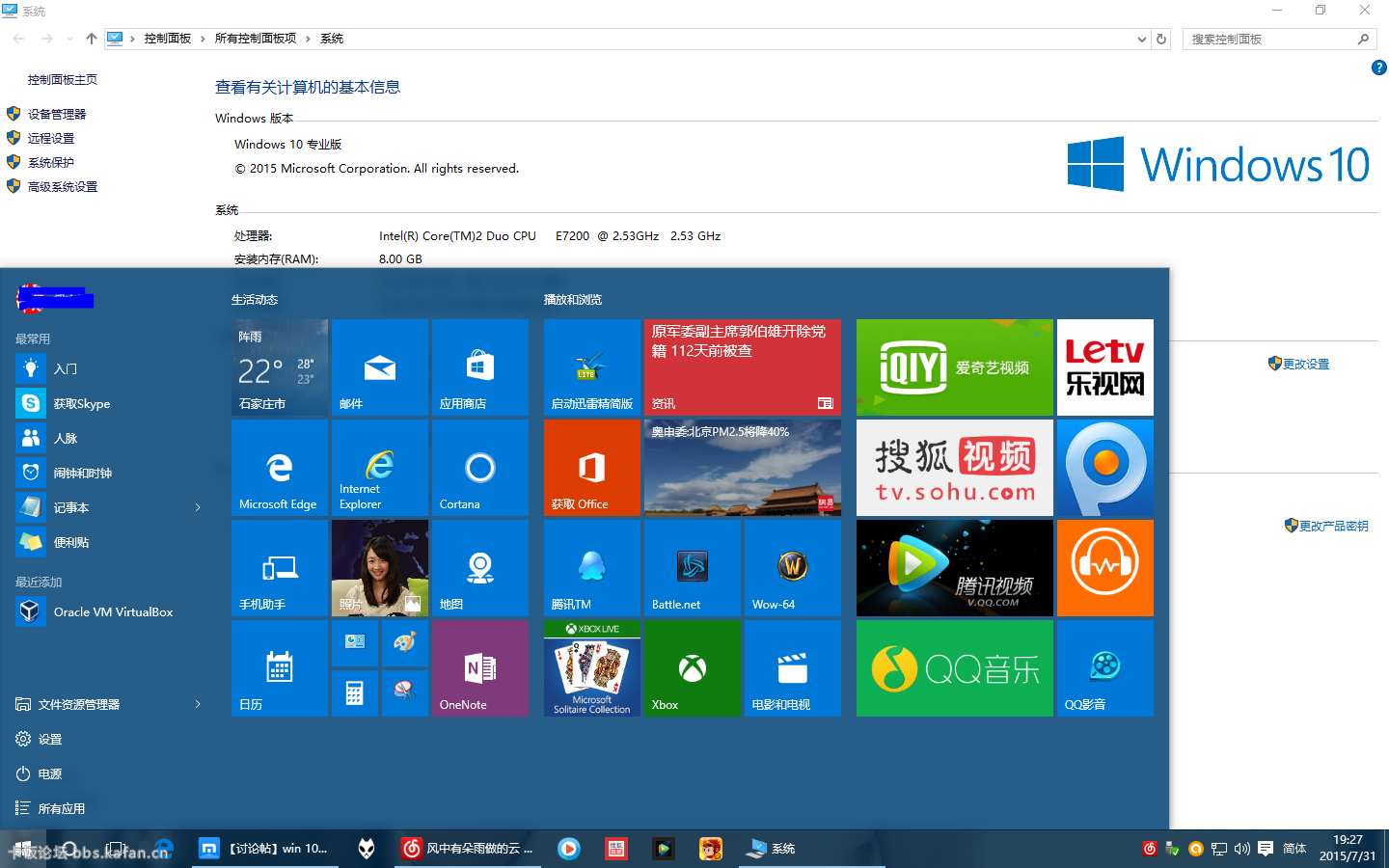Open the 邮件 mail tile
Screen dimensions: 1389x868
(x=380, y=367)
